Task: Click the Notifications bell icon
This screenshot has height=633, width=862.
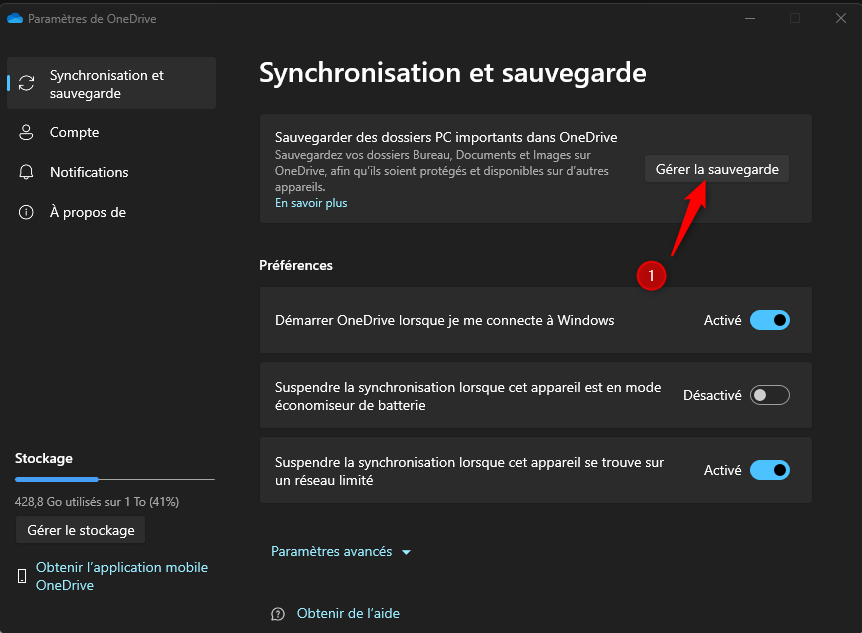Action: click(x=28, y=173)
